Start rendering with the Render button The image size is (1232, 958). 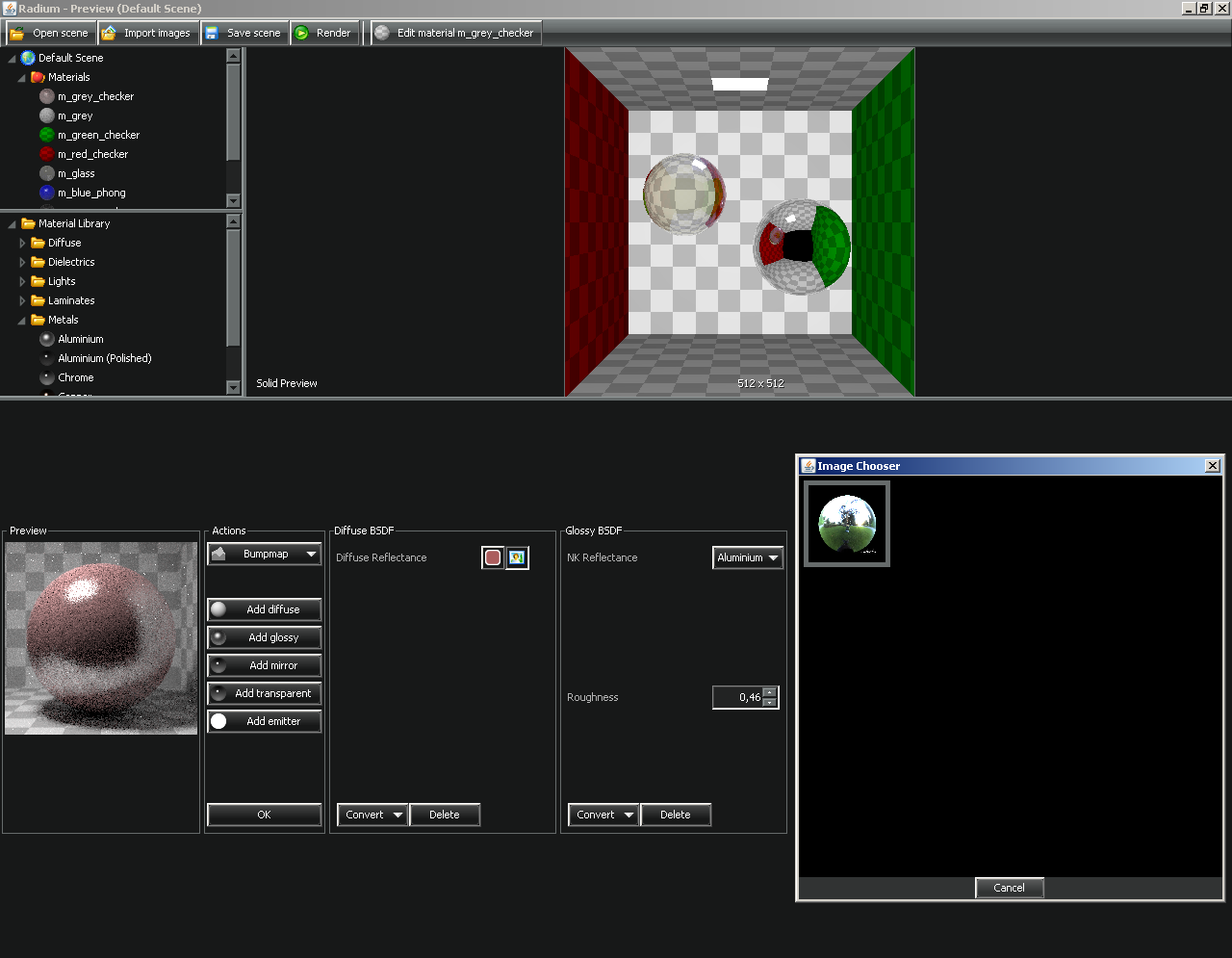coord(324,33)
